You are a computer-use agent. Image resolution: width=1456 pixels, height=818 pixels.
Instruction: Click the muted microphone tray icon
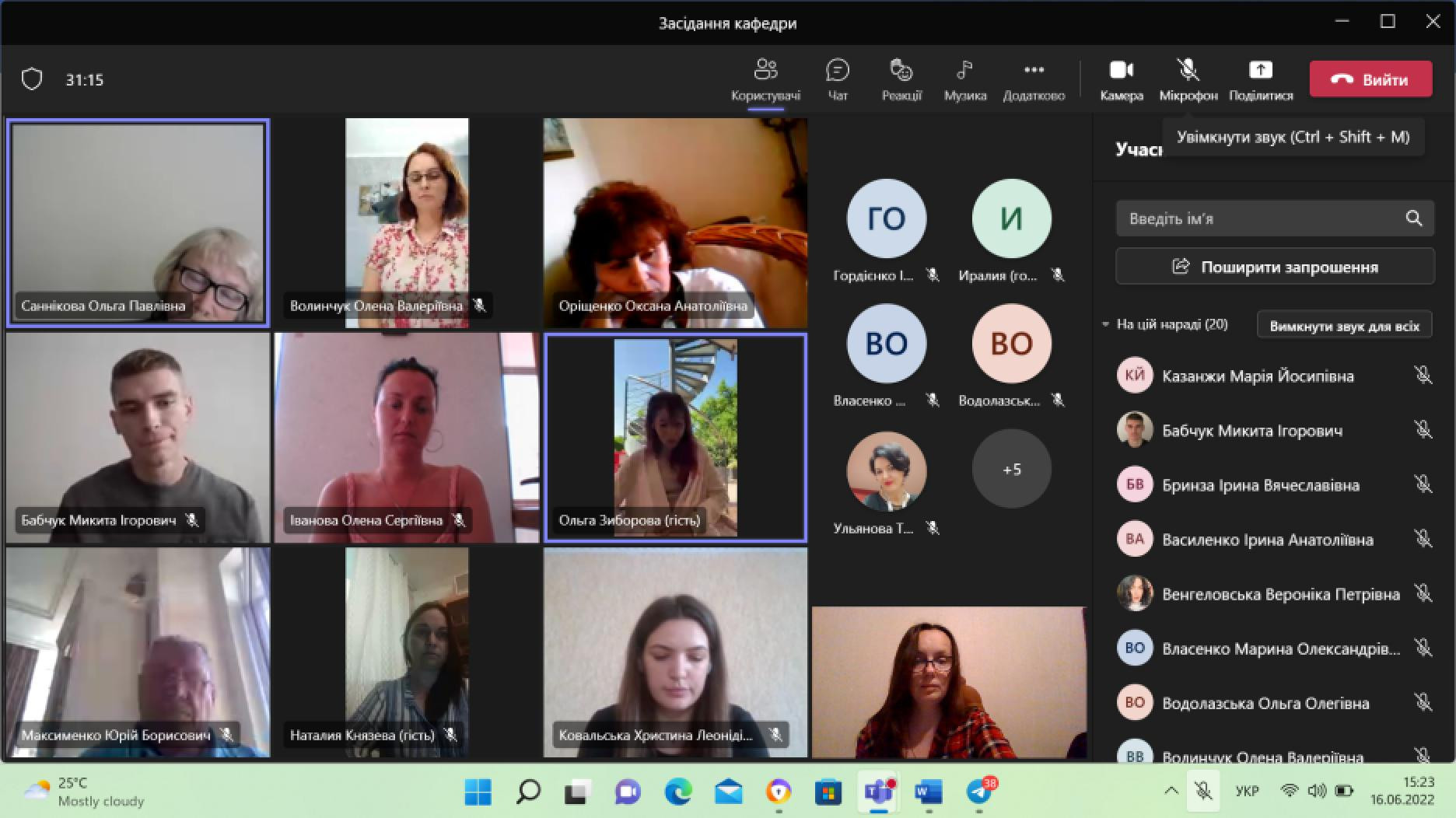click(x=1203, y=792)
